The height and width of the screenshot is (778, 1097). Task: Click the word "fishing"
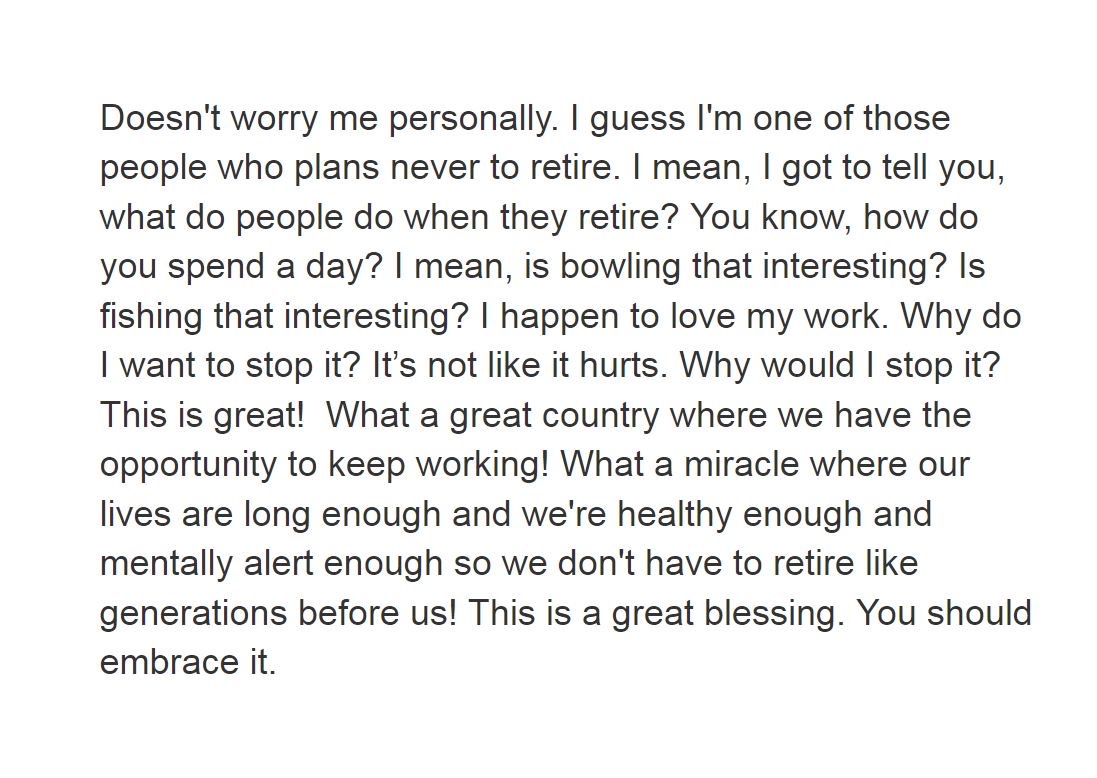152,318
